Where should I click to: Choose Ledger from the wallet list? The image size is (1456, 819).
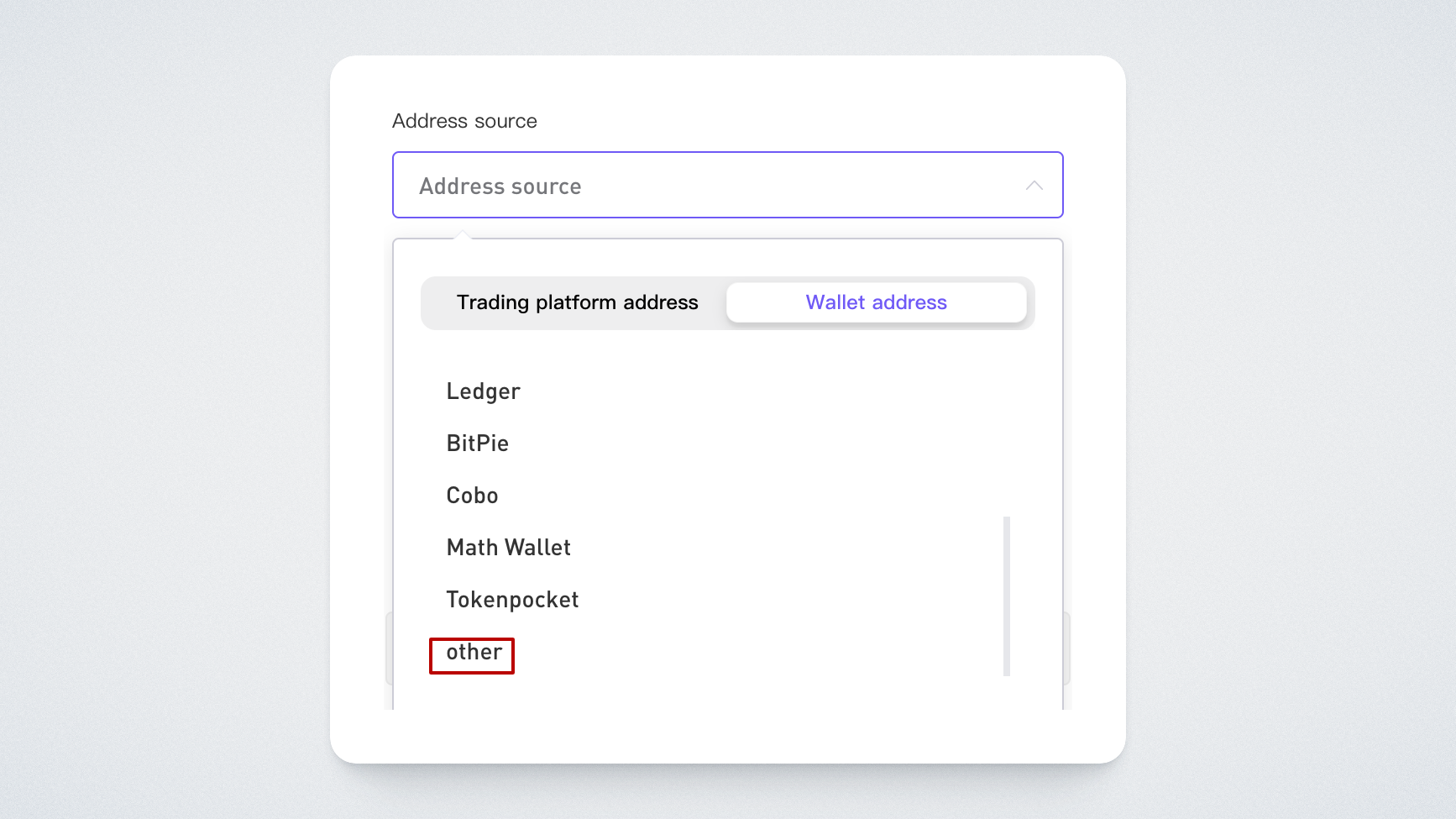483,391
